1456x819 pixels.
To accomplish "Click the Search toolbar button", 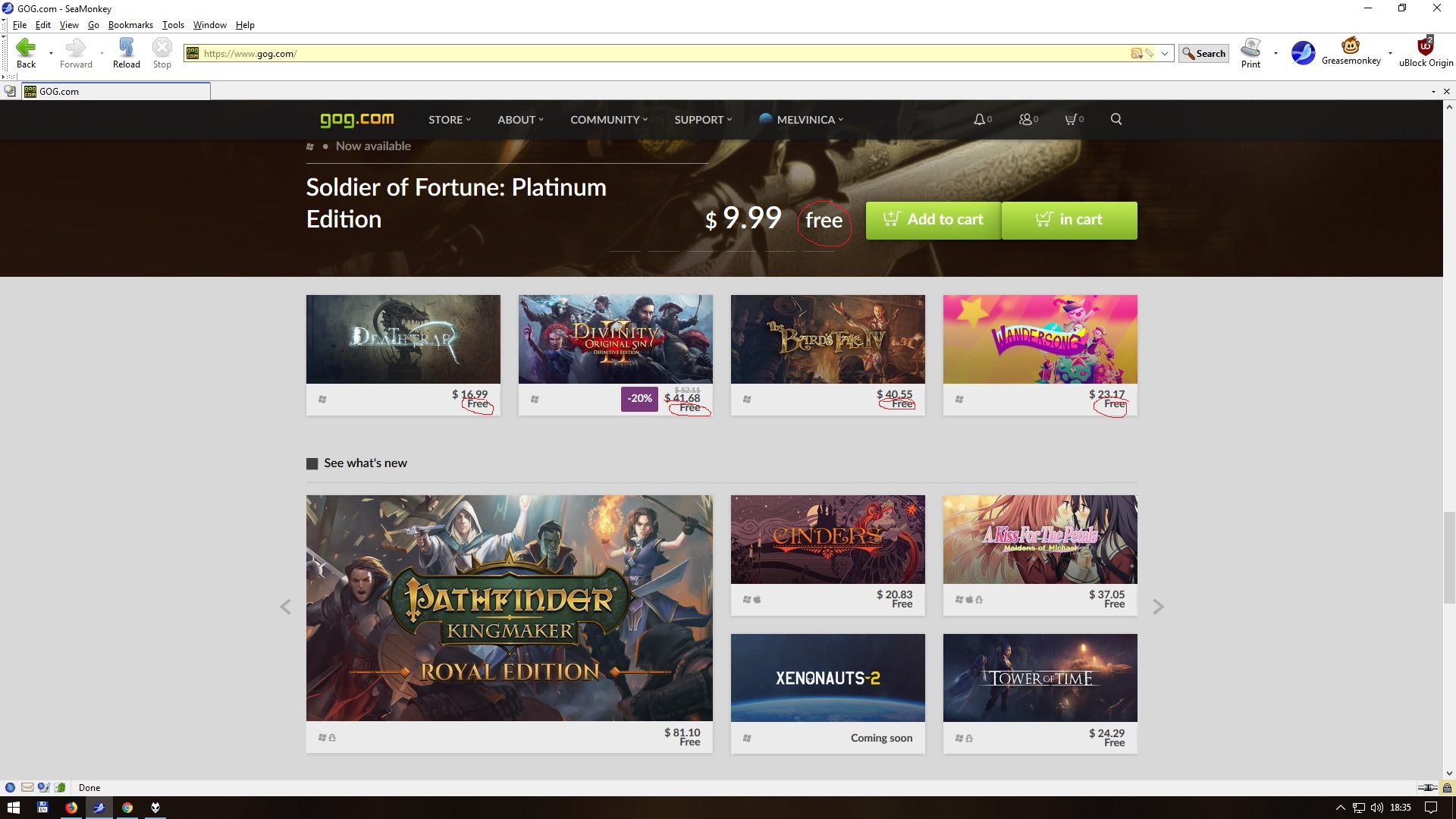I will click(1203, 53).
